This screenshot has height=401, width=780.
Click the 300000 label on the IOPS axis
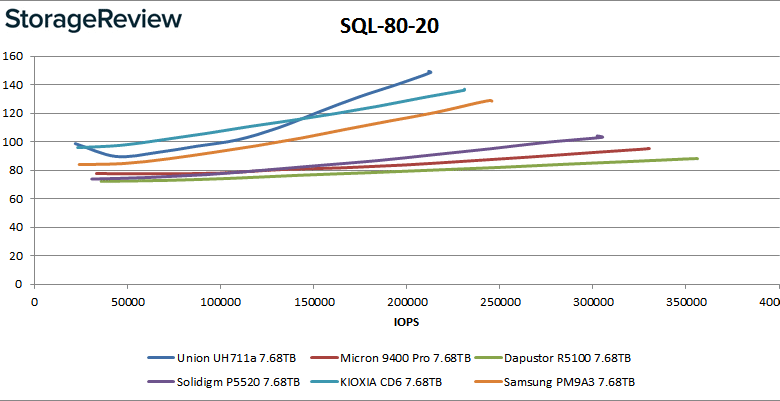[x=592, y=302]
